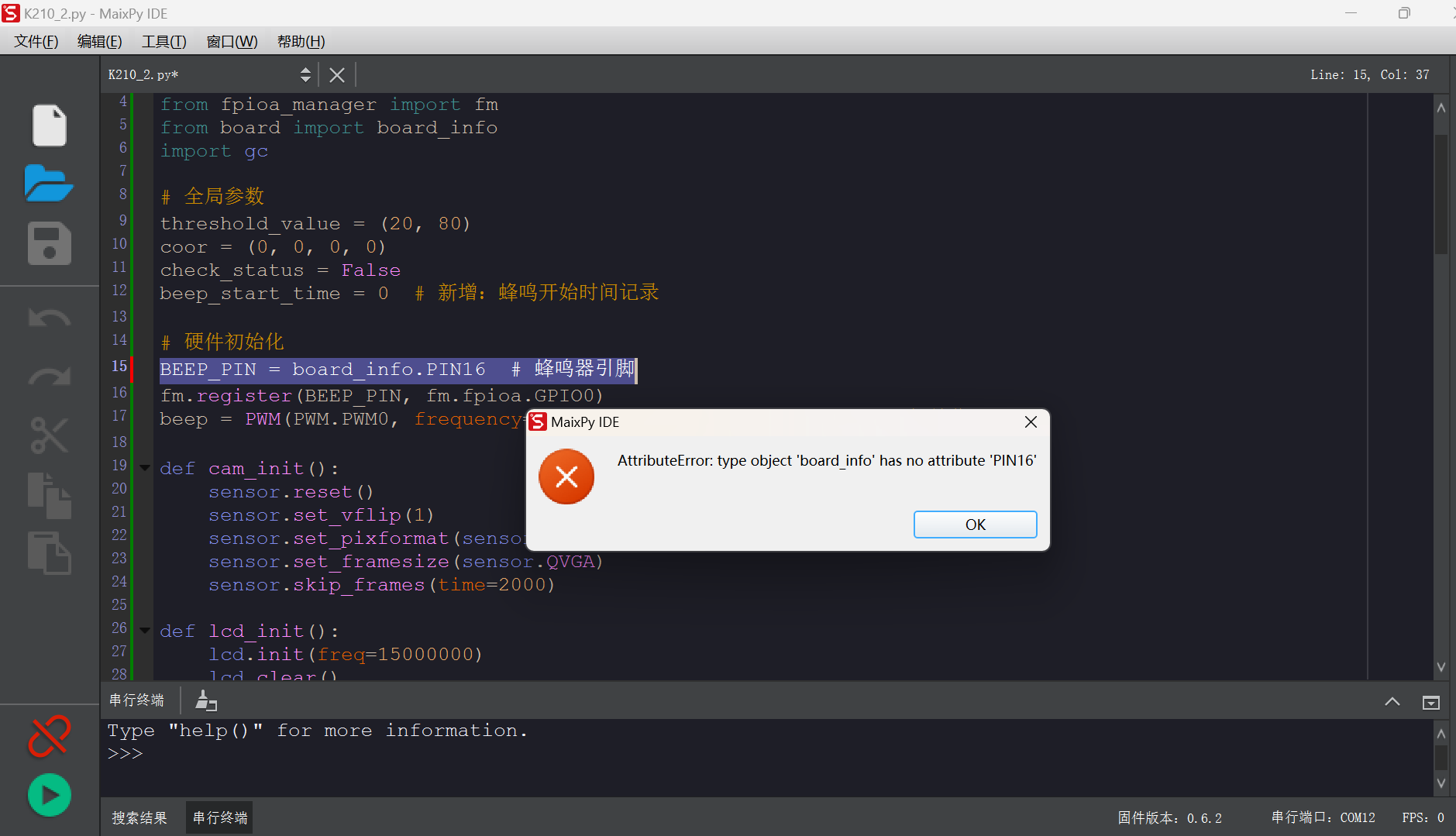Click the red error icon in the dialog
1456x836 pixels.
(566, 476)
